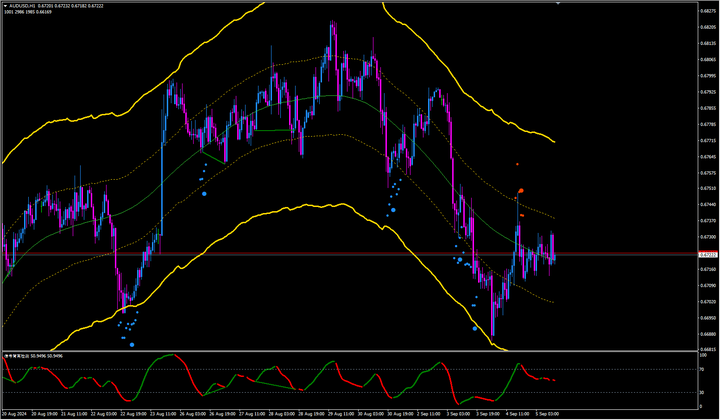Click the 22 Aug 03:00 time label

(x=106, y=412)
